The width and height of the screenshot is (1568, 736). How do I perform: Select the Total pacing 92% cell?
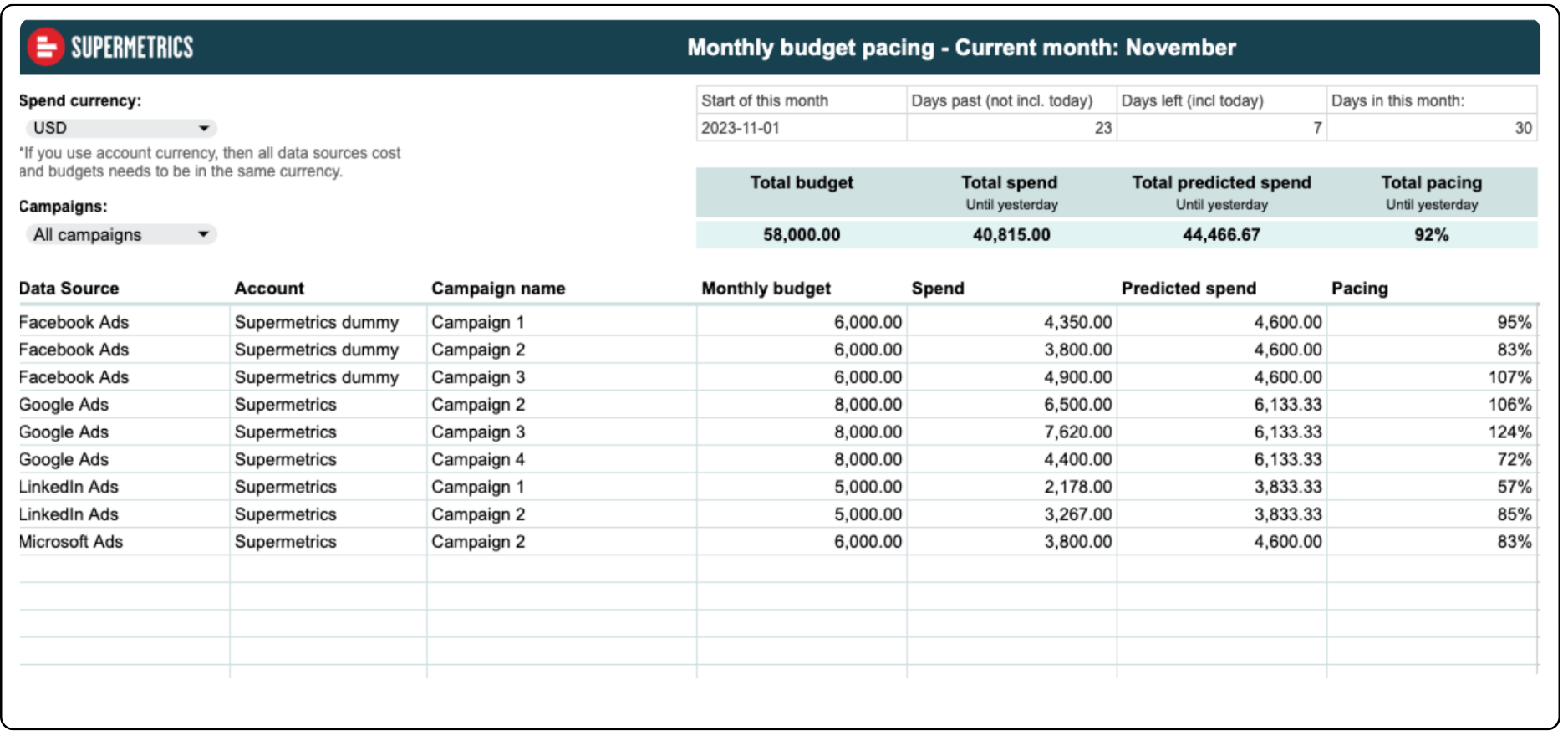[x=1431, y=235]
